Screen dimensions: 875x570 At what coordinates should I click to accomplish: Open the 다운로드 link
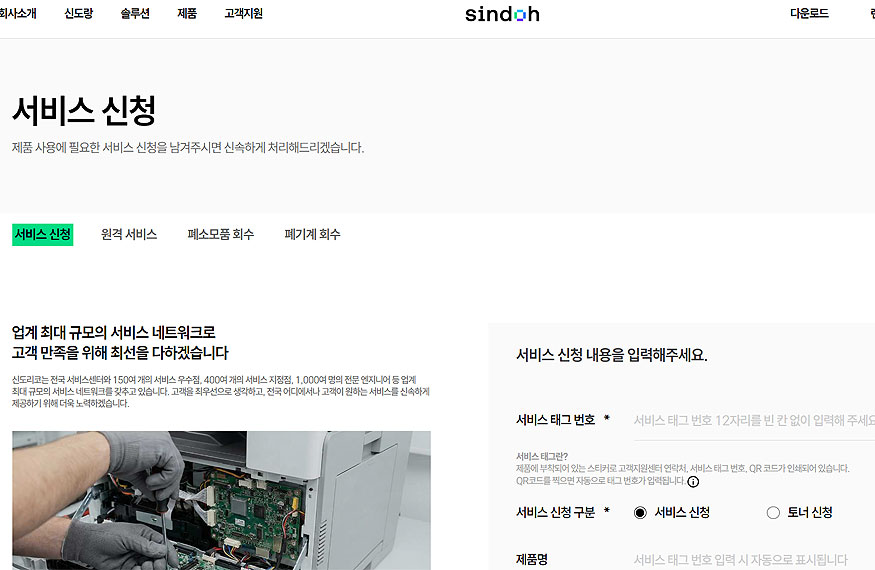point(809,13)
